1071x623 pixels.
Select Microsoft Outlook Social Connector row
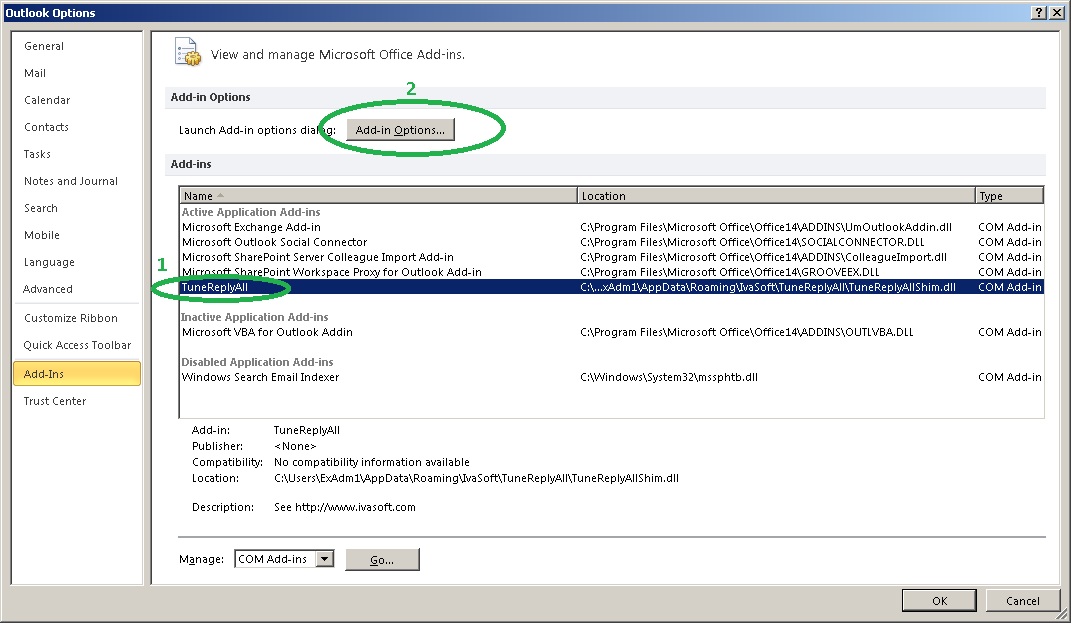point(611,242)
